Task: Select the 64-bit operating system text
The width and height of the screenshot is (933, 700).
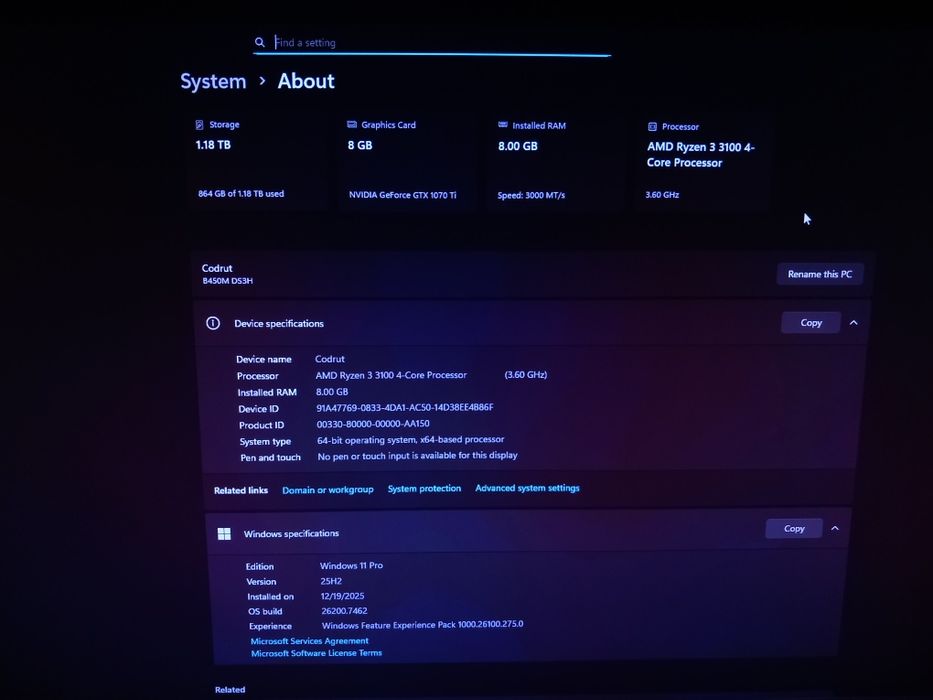Action: (411, 440)
